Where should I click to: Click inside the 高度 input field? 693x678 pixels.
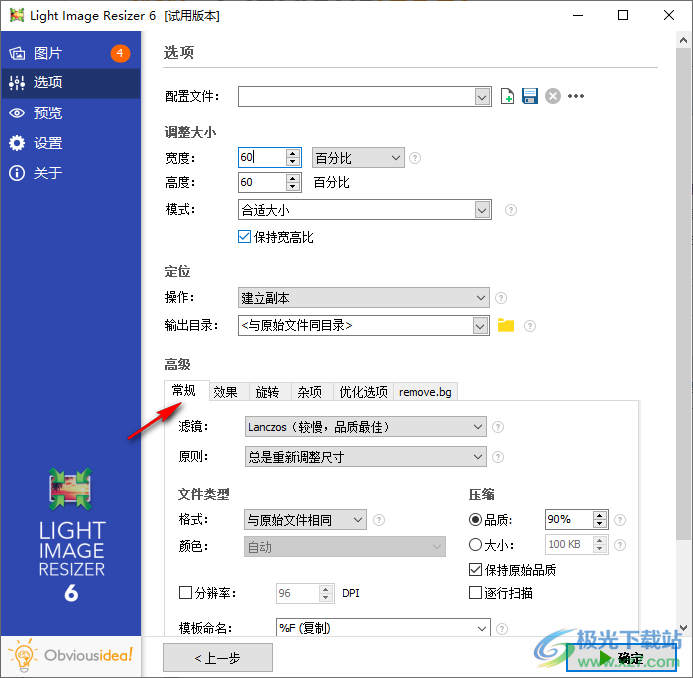pos(262,183)
